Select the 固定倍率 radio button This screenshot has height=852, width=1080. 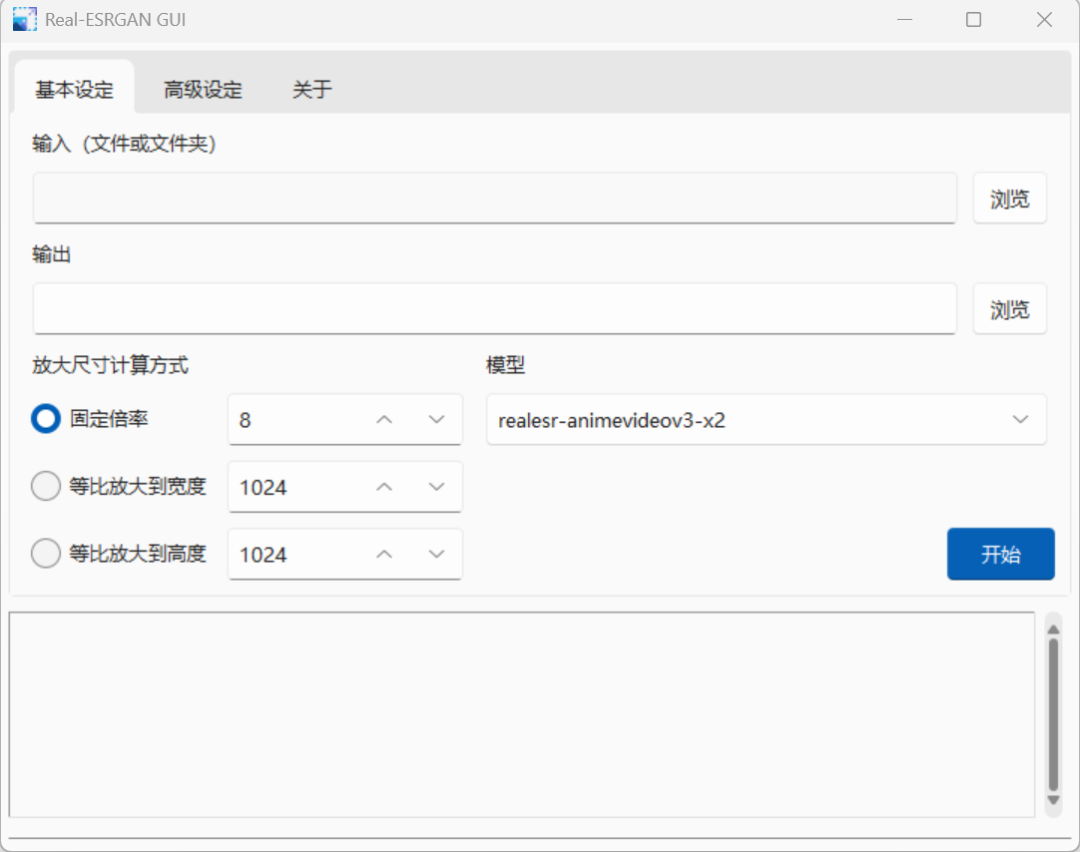click(45, 419)
